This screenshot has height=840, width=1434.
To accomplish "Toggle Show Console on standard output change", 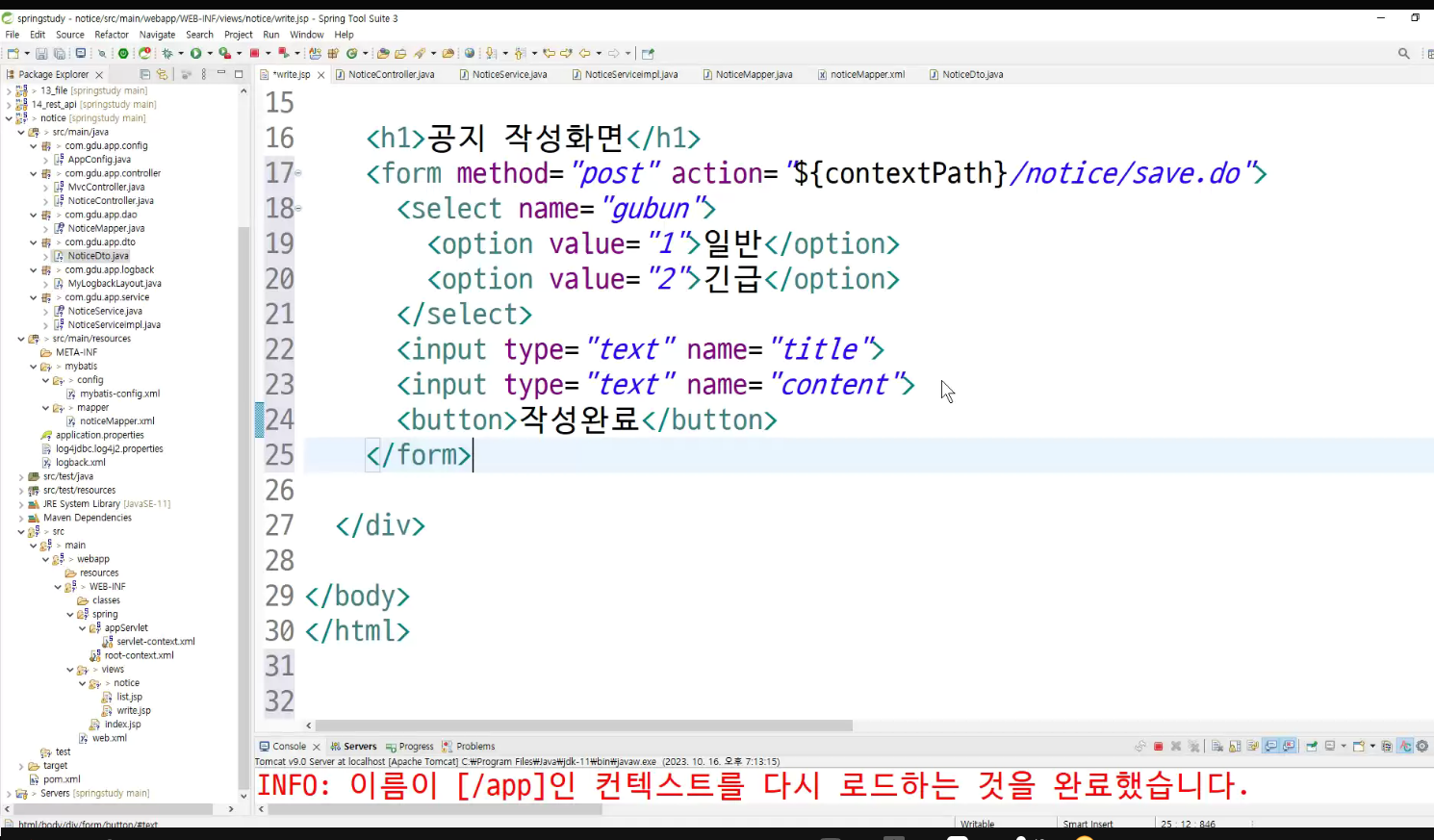I will click(x=1270, y=746).
